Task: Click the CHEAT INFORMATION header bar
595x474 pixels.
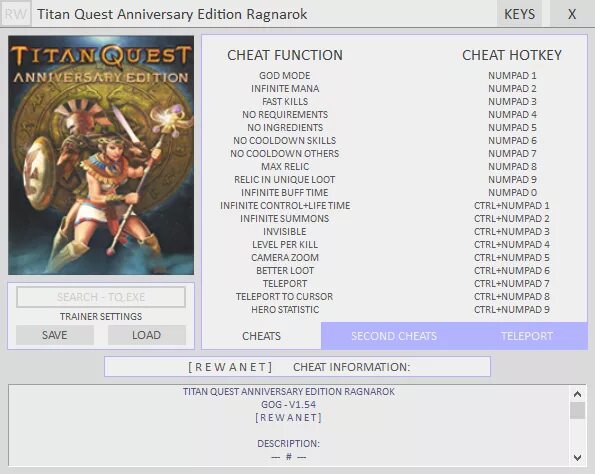Action: click(298, 367)
